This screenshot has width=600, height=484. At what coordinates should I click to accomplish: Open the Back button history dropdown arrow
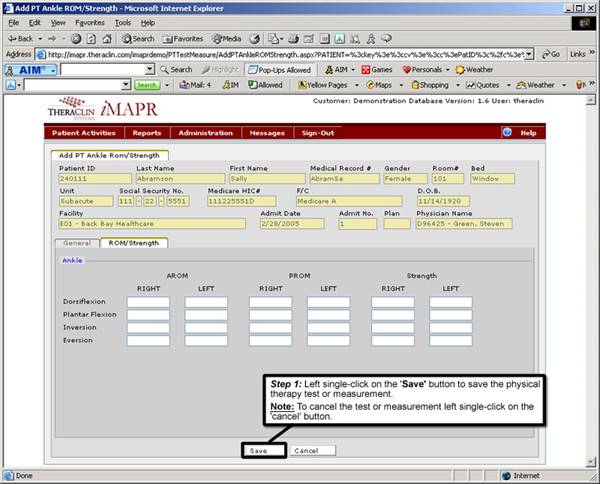pyautogui.click(x=40, y=39)
